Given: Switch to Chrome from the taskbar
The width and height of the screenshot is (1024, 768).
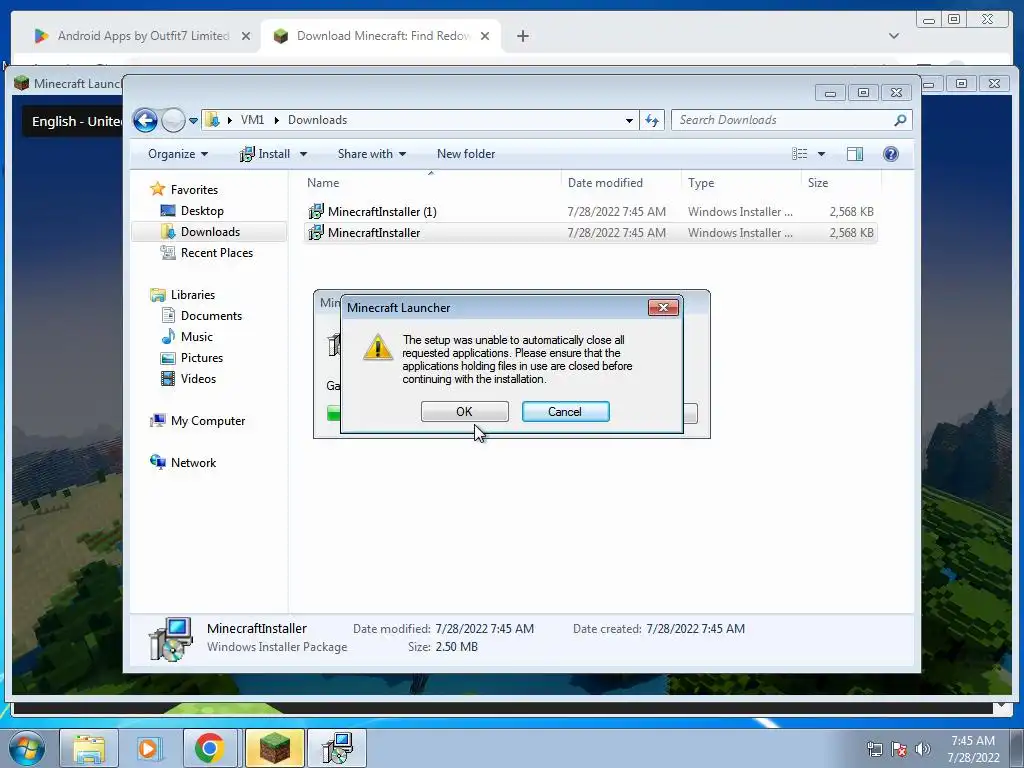Looking at the screenshot, I should pyautogui.click(x=210, y=748).
